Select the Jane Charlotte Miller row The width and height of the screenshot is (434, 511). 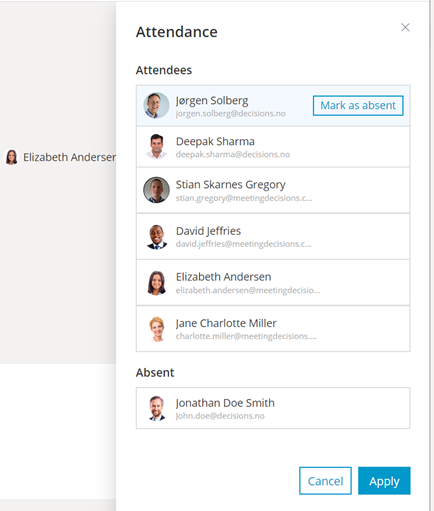click(273, 329)
